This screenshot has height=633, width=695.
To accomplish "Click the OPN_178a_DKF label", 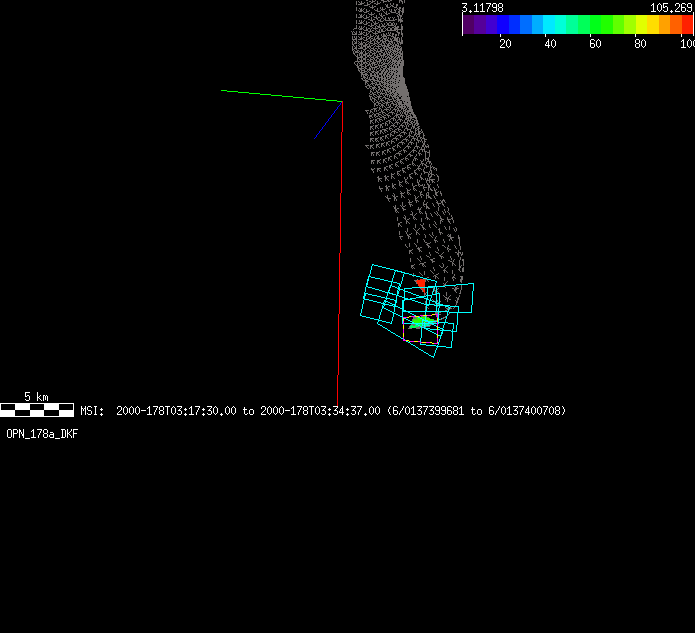I will click(x=42, y=434).
